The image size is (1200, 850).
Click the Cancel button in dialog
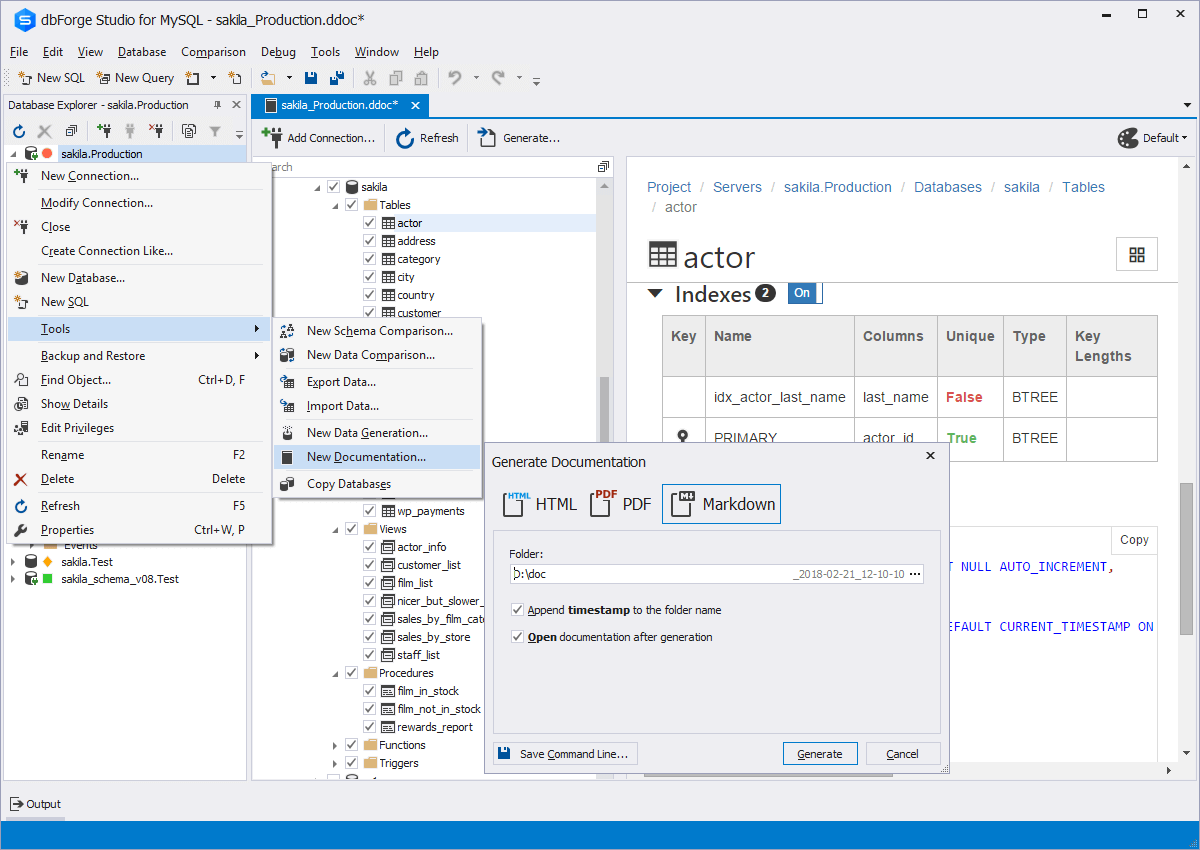[903, 754]
